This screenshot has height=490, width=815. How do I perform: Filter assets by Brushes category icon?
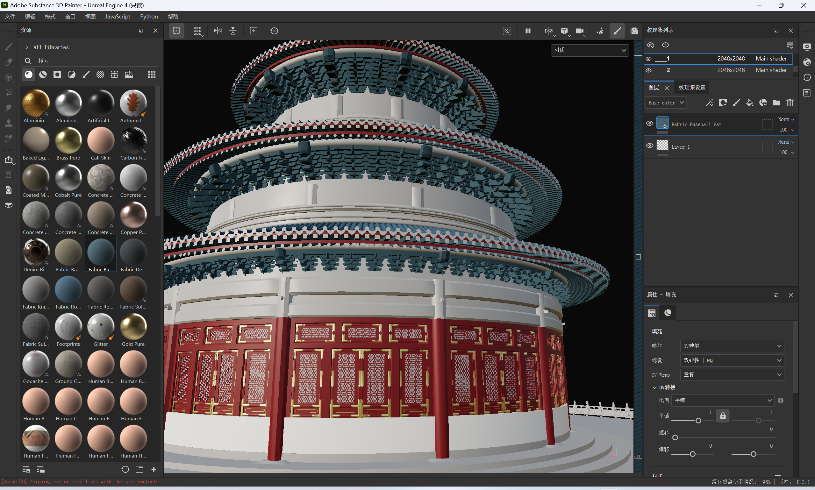tap(86, 74)
